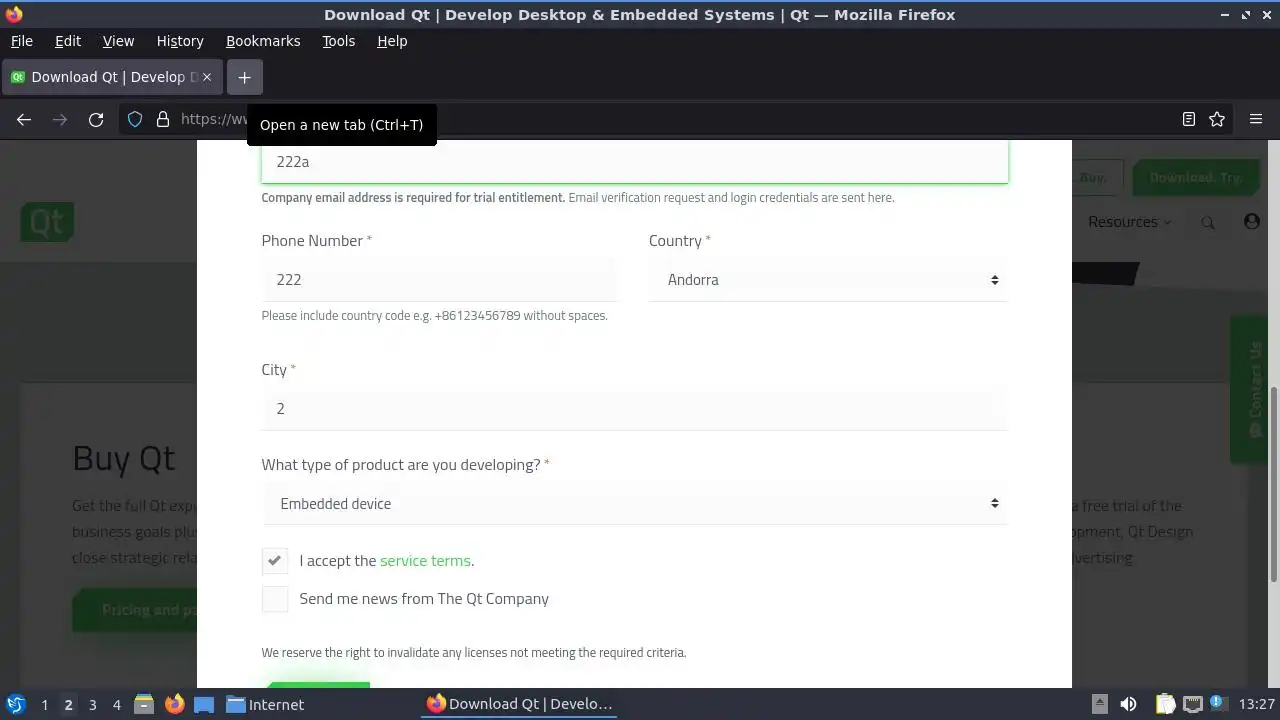Click into the City field
Viewport: 1280px width, 720px height.
634,409
